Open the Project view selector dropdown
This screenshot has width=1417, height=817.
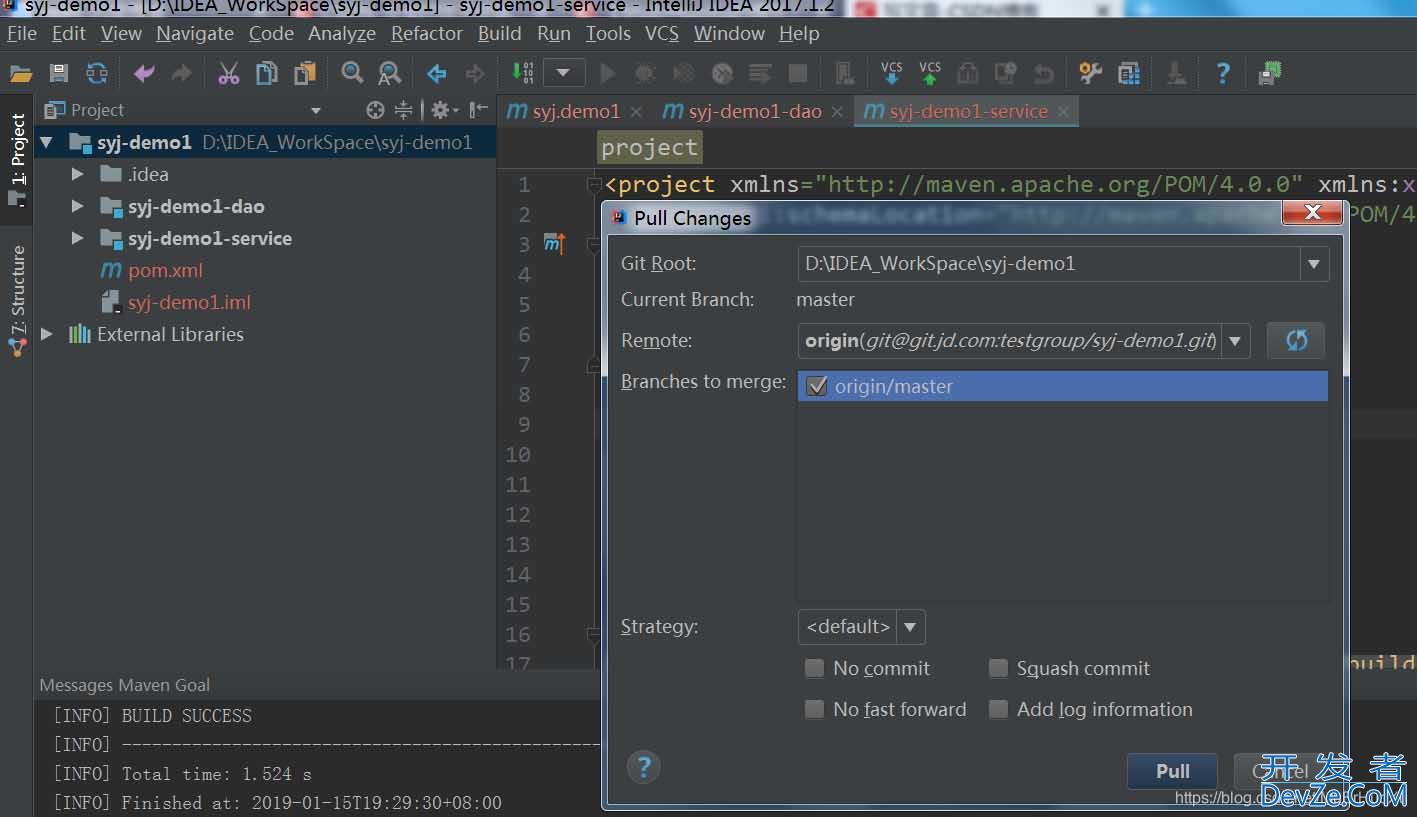click(316, 110)
